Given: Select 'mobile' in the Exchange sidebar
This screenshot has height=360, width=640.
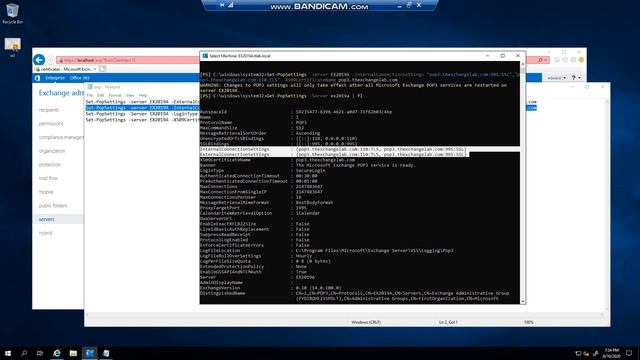Looking at the screenshot, I should coord(46,192).
